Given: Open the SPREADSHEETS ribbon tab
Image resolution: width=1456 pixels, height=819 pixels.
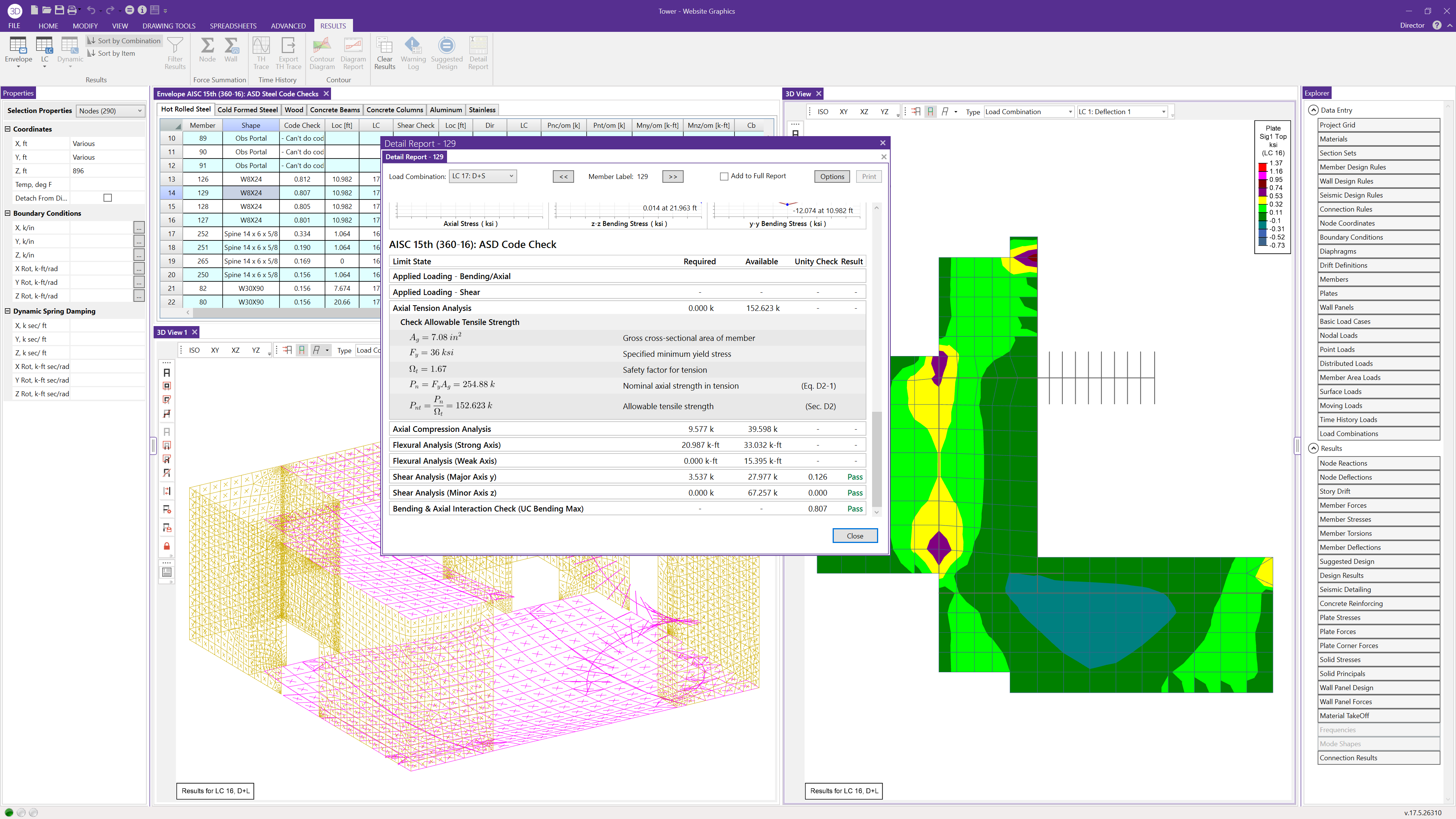Looking at the screenshot, I should (233, 25).
